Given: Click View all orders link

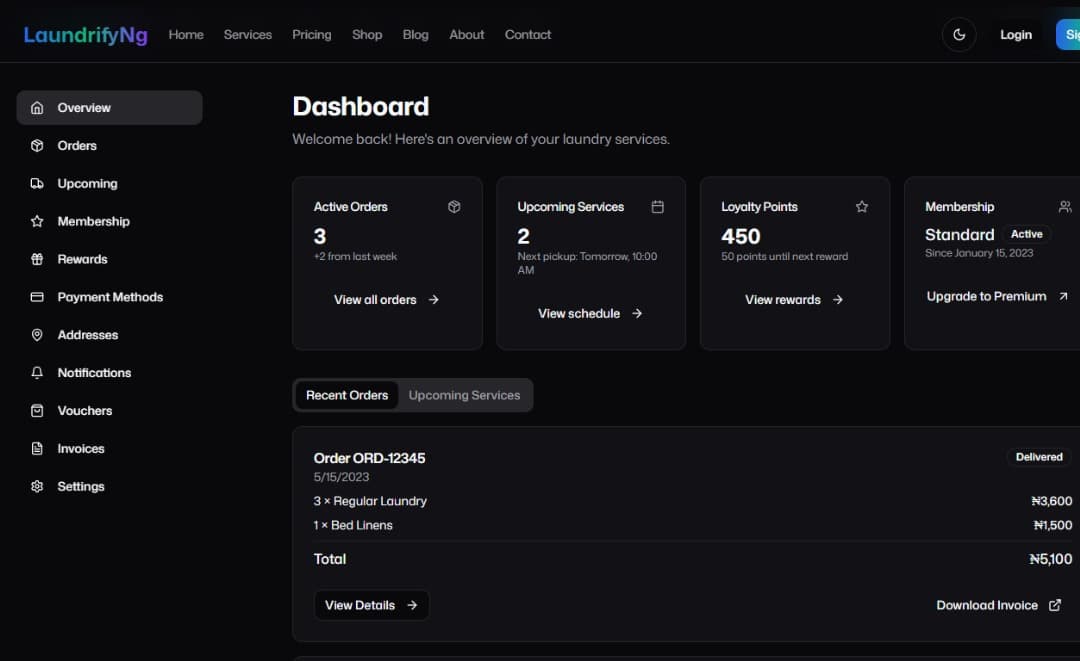Looking at the screenshot, I should pyautogui.click(x=386, y=300).
